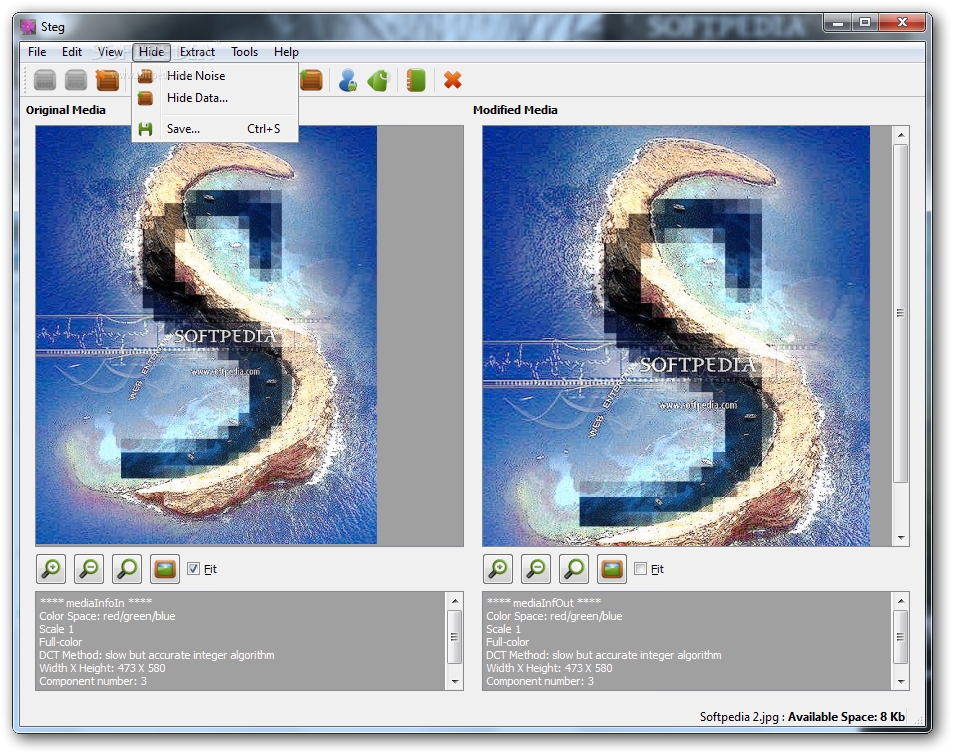The image size is (953, 754).
Task: Open the Tools menu
Action: [x=244, y=52]
